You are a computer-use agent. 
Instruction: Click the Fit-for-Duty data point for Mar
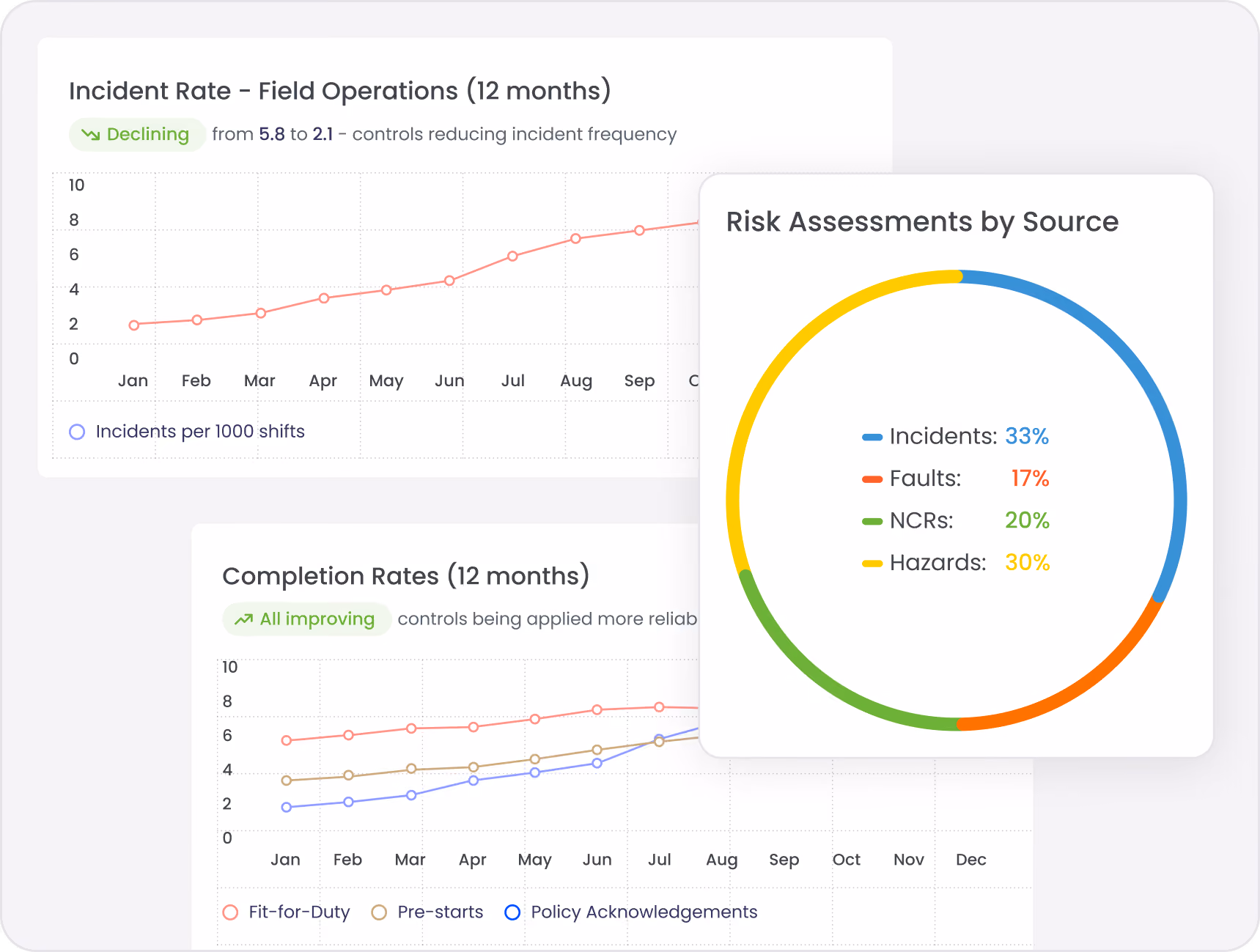point(411,728)
